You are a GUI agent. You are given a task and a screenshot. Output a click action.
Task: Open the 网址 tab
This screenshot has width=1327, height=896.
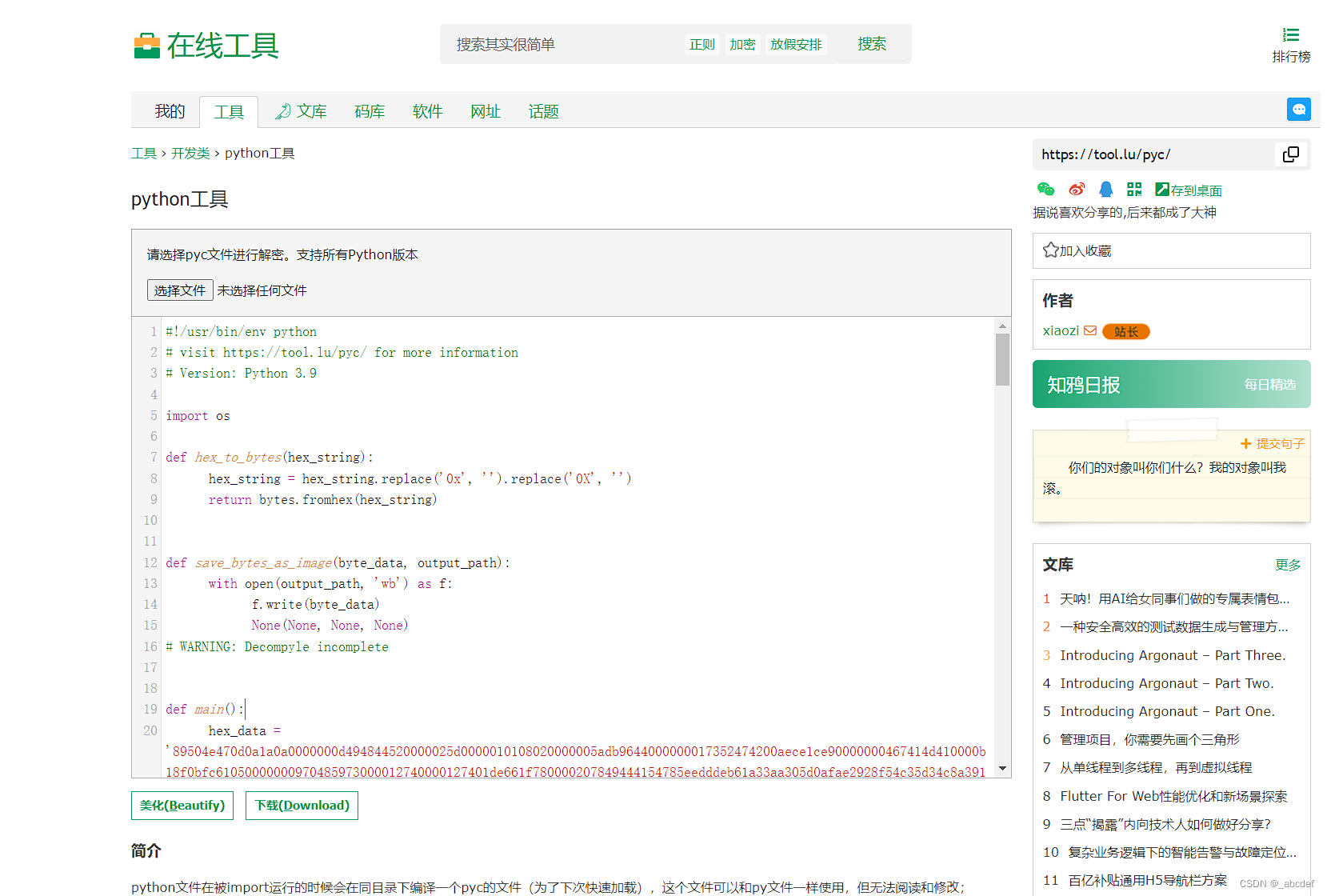486,111
